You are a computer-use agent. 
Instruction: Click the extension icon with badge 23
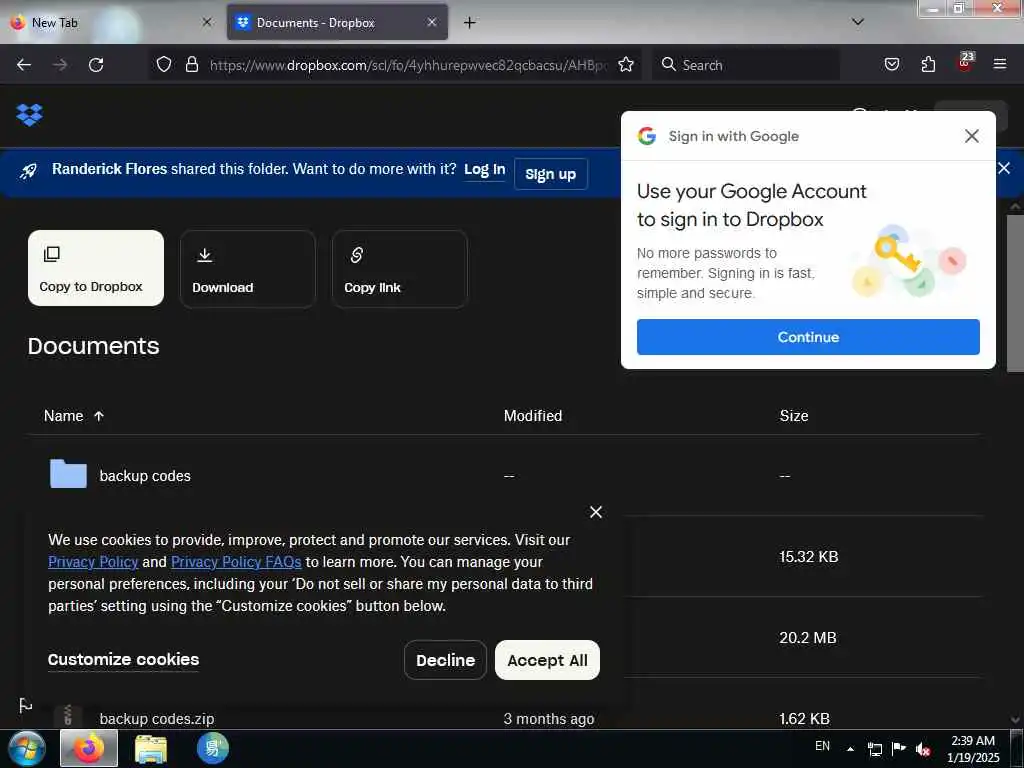(x=965, y=62)
